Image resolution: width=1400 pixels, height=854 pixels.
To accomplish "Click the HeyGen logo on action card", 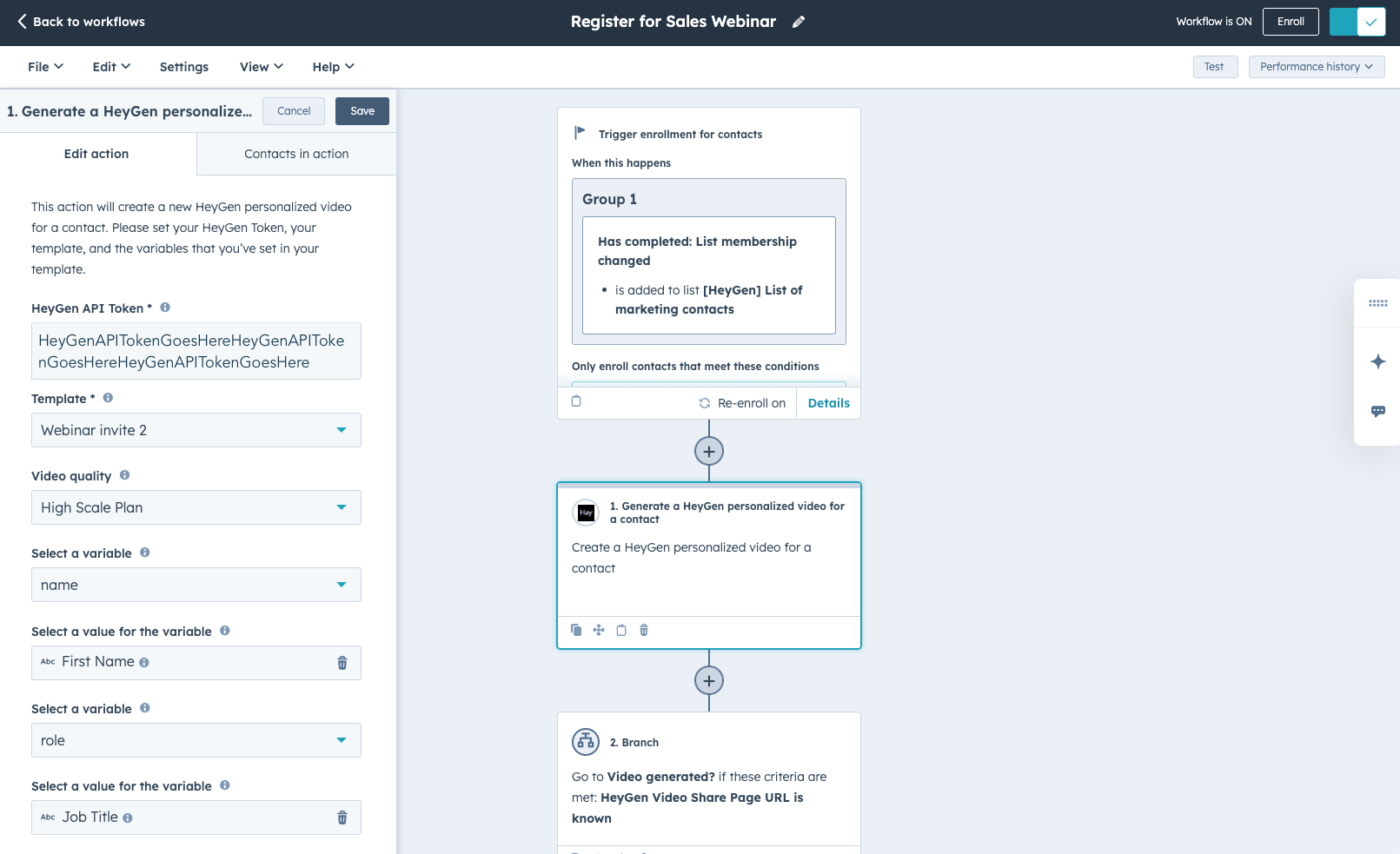I will [x=587, y=513].
